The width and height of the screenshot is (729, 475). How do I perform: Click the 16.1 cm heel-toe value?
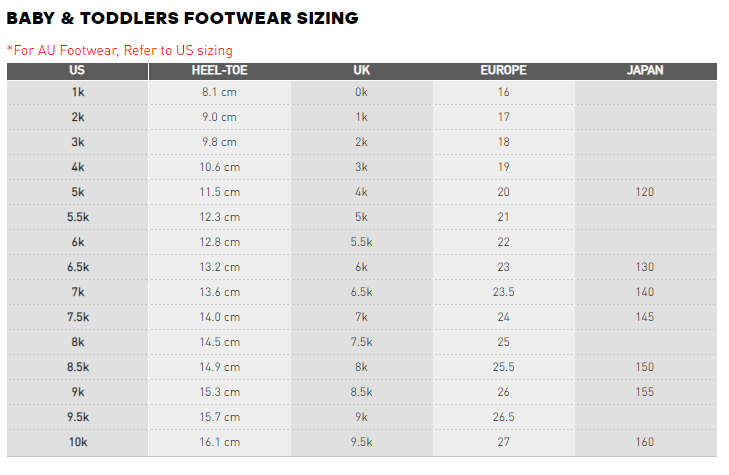point(220,442)
